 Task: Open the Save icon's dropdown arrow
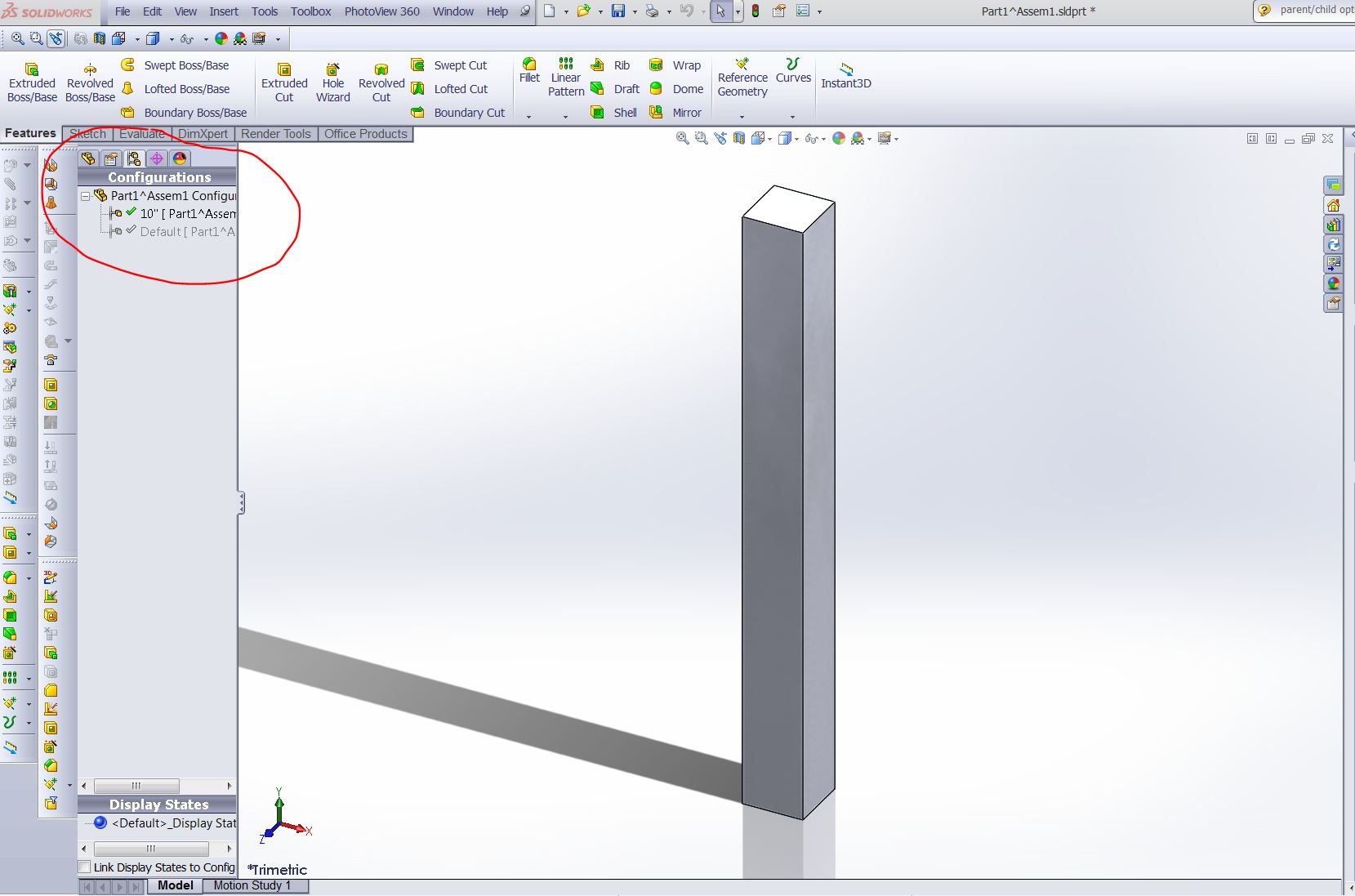(634, 11)
